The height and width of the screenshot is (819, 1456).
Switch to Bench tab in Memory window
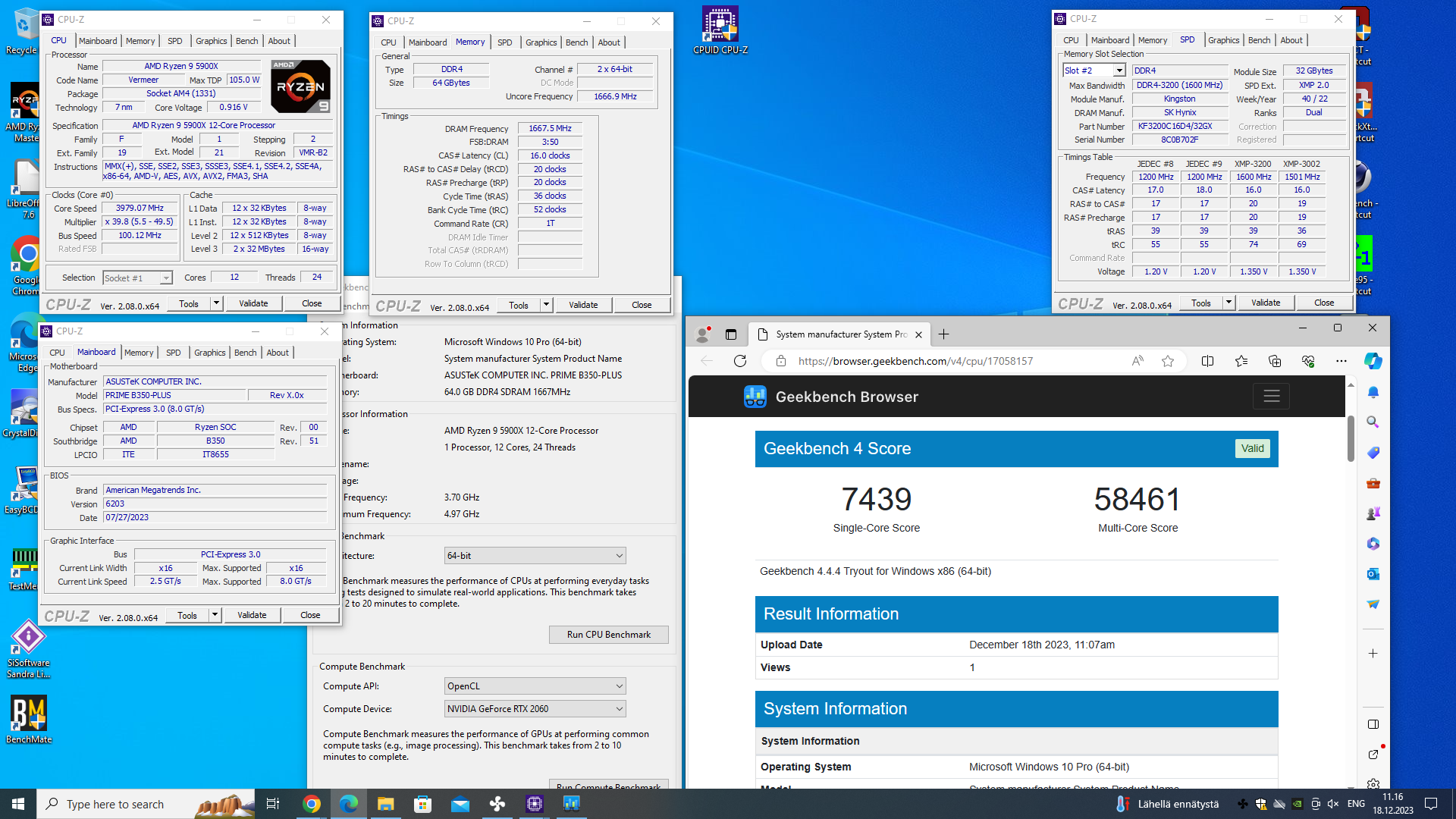pos(576,42)
